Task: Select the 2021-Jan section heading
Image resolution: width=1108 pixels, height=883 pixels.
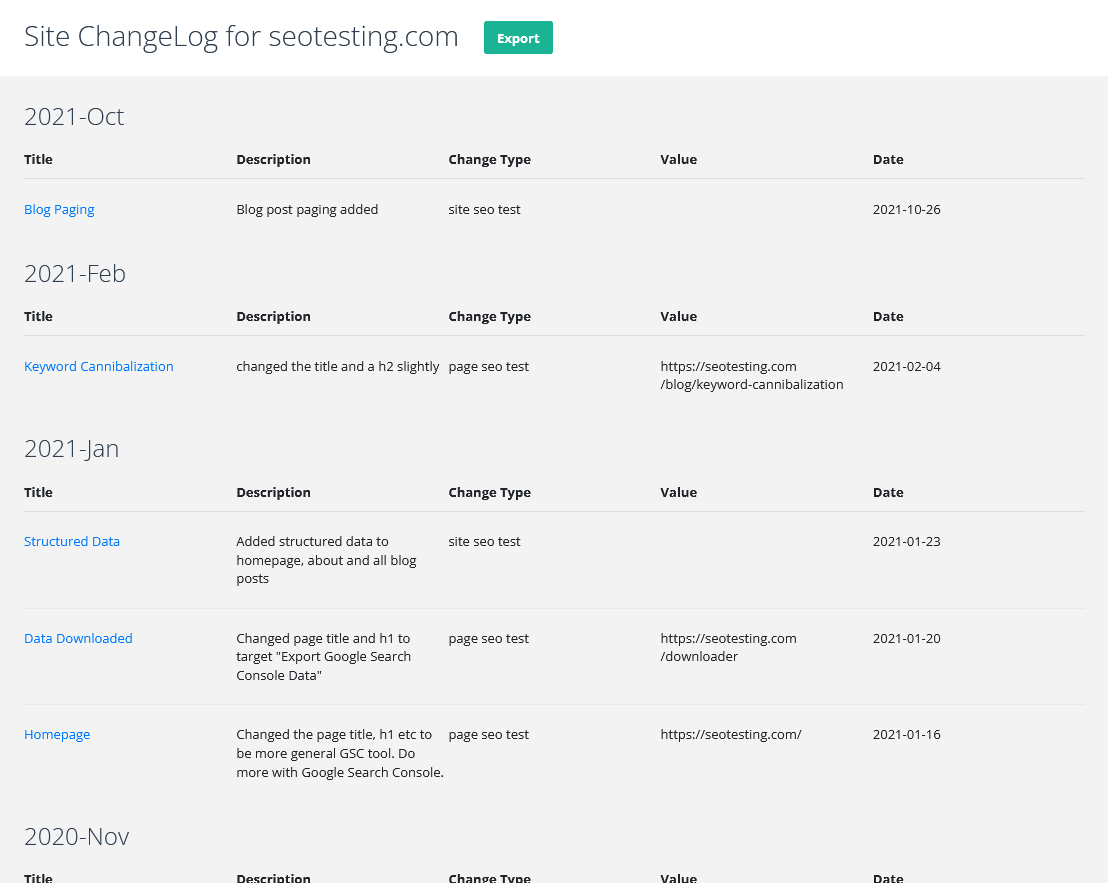Action: (71, 448)
